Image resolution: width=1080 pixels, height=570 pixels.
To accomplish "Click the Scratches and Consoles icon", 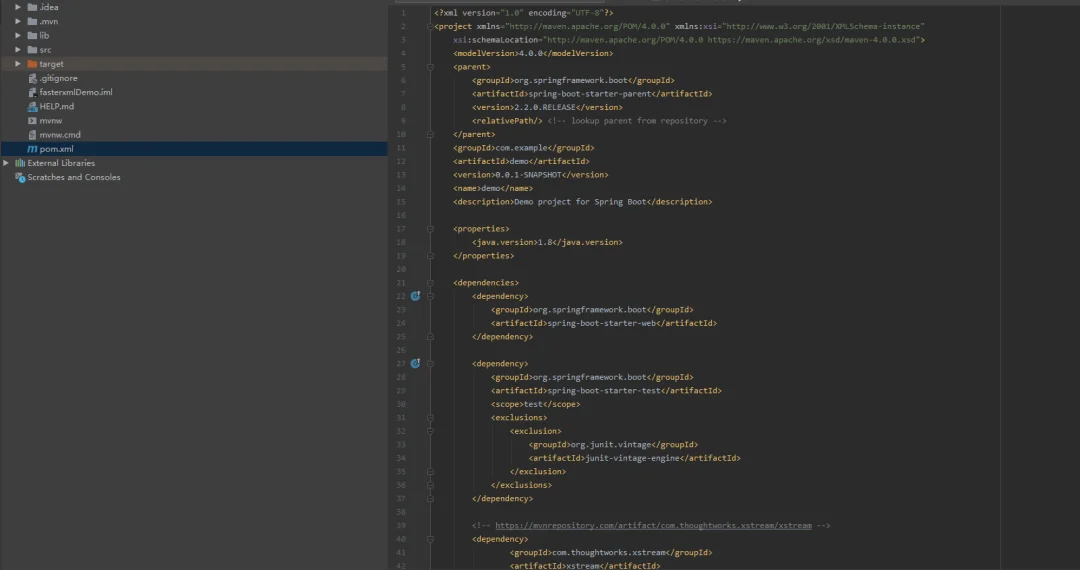I will tap(20, 177).
